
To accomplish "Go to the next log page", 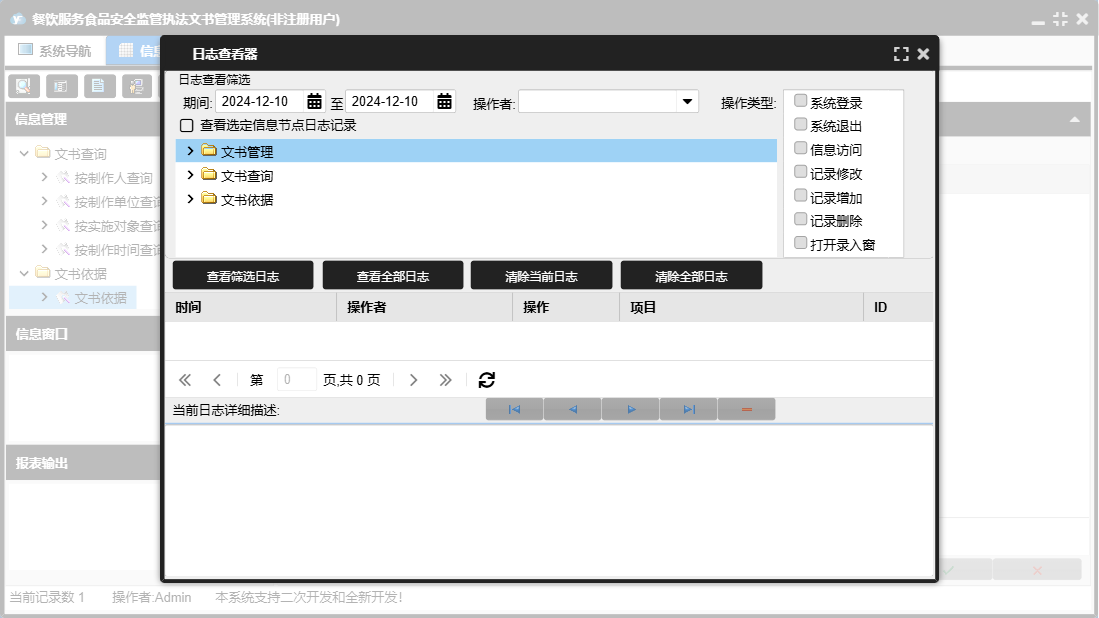I will [414, 380].
